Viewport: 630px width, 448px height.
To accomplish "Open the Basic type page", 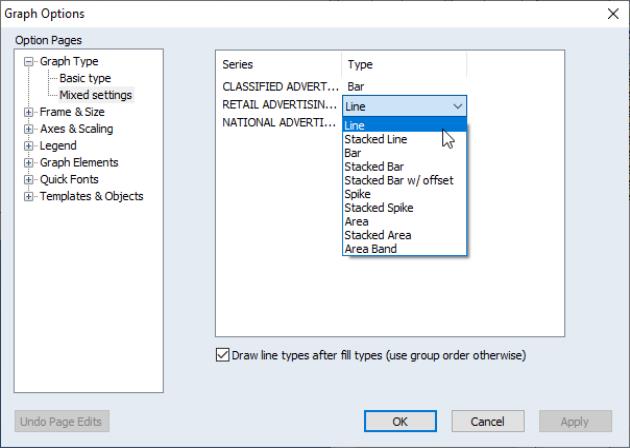I will coord(85,78).
